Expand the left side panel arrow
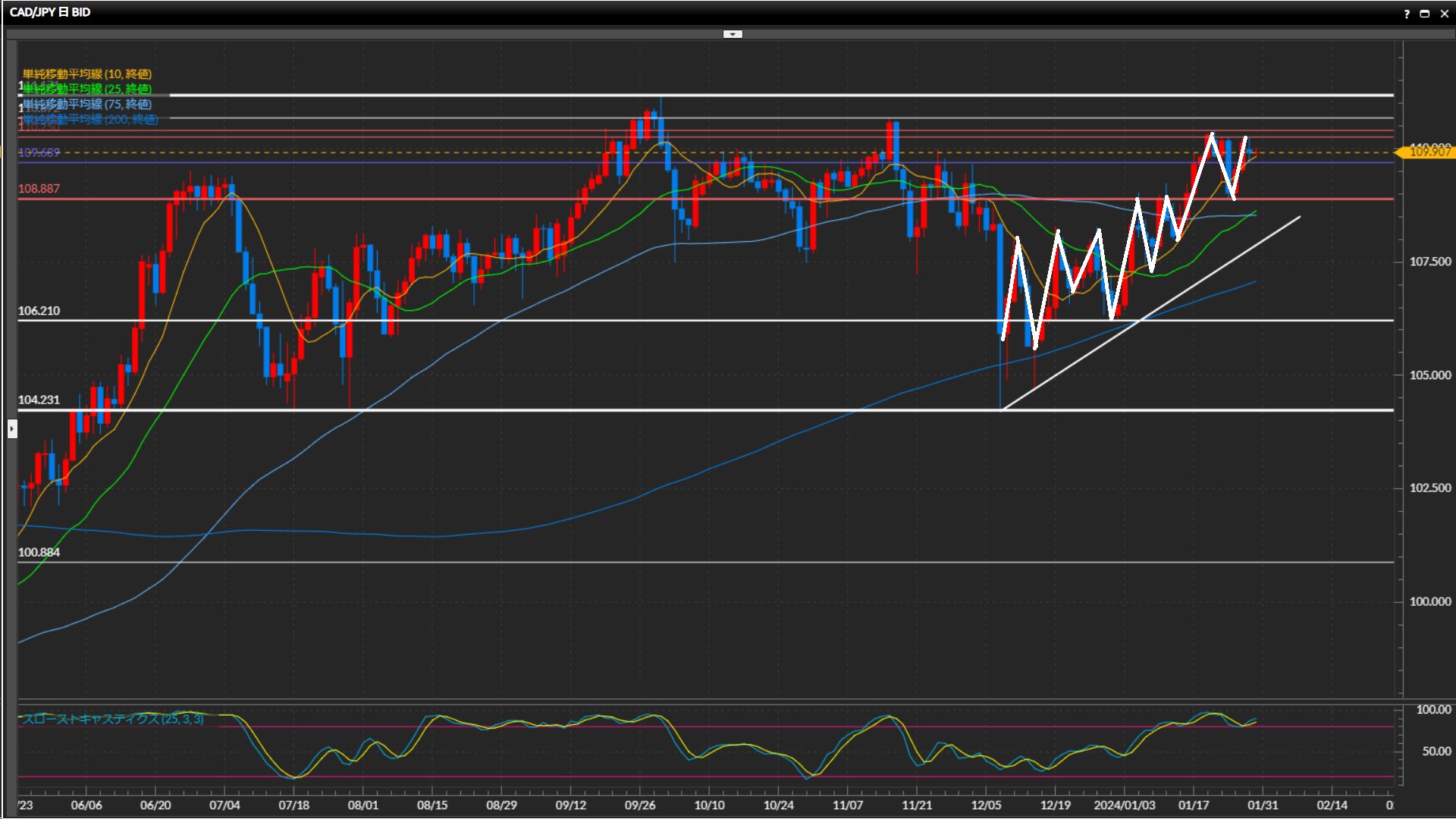Viewport: 1456px width, 819px height. (12, 429)
